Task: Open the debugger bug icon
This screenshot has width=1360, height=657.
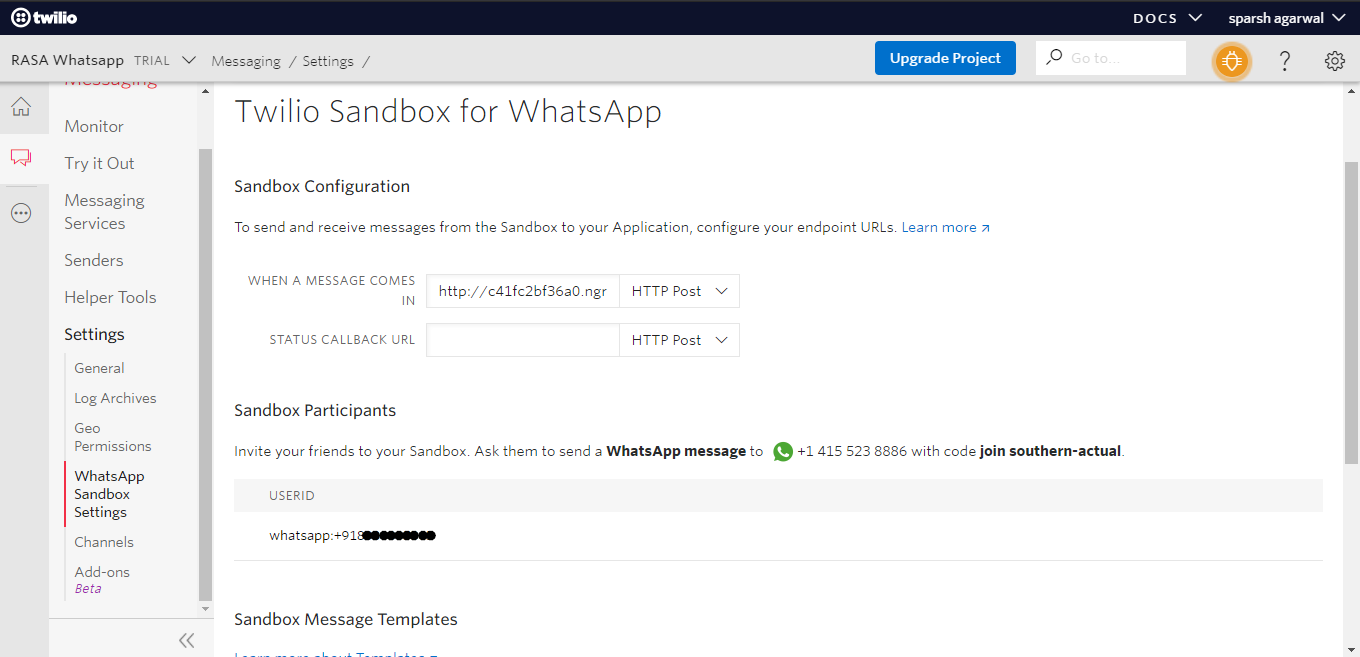Action: click(1232, 61)
